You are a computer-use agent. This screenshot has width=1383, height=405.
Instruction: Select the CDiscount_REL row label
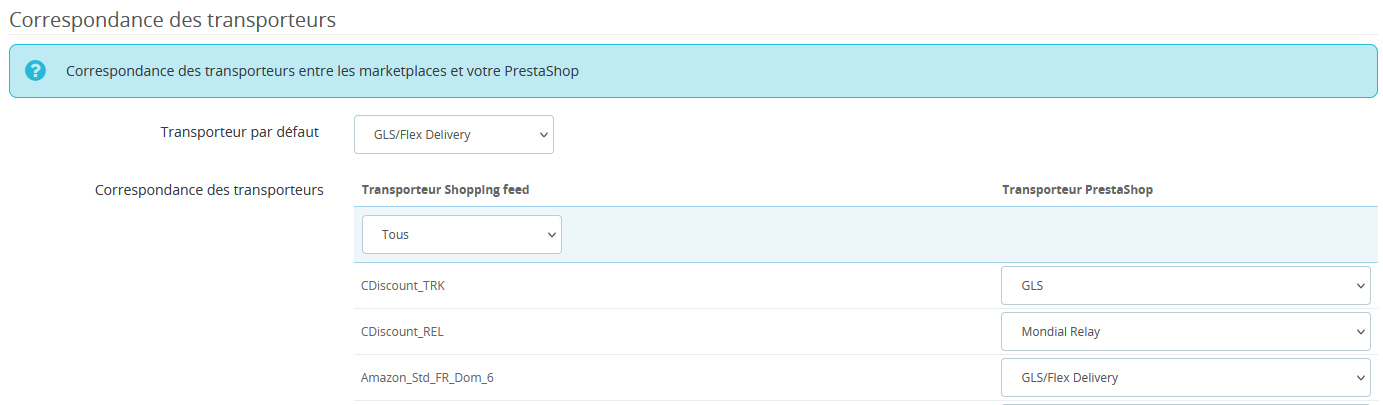point(402,332)
